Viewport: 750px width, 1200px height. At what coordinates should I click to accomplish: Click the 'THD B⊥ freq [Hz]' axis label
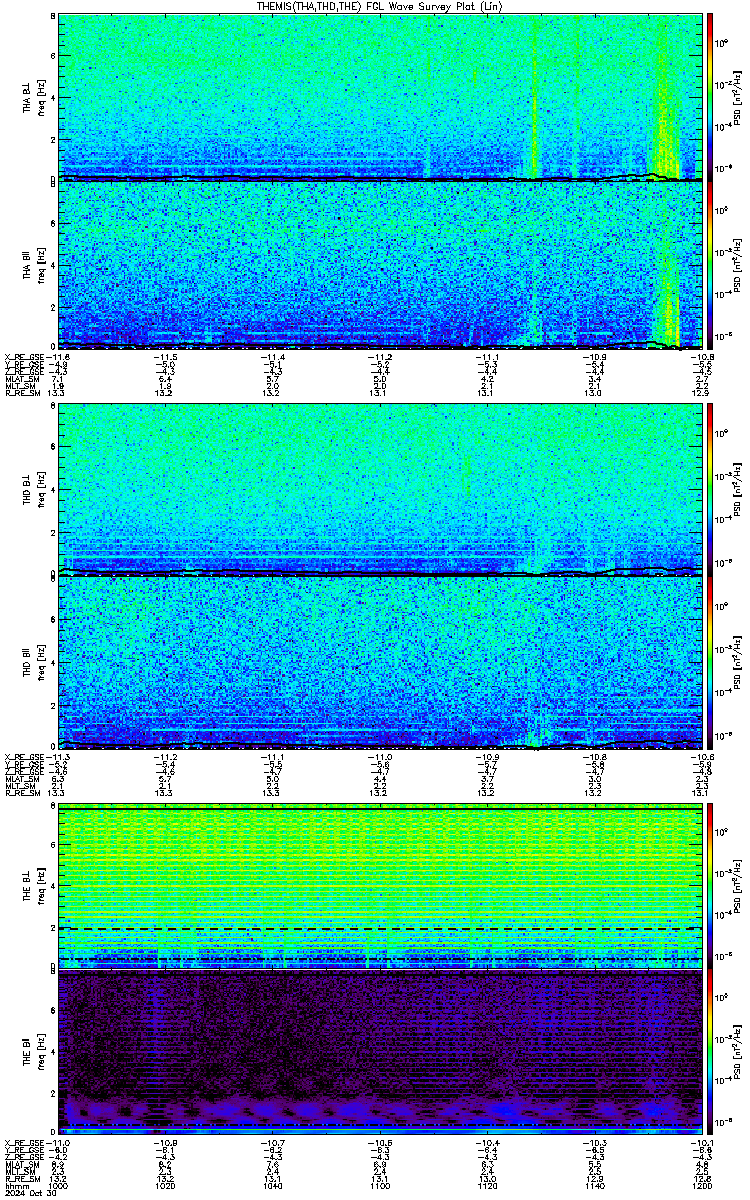(x=33, y=488)
